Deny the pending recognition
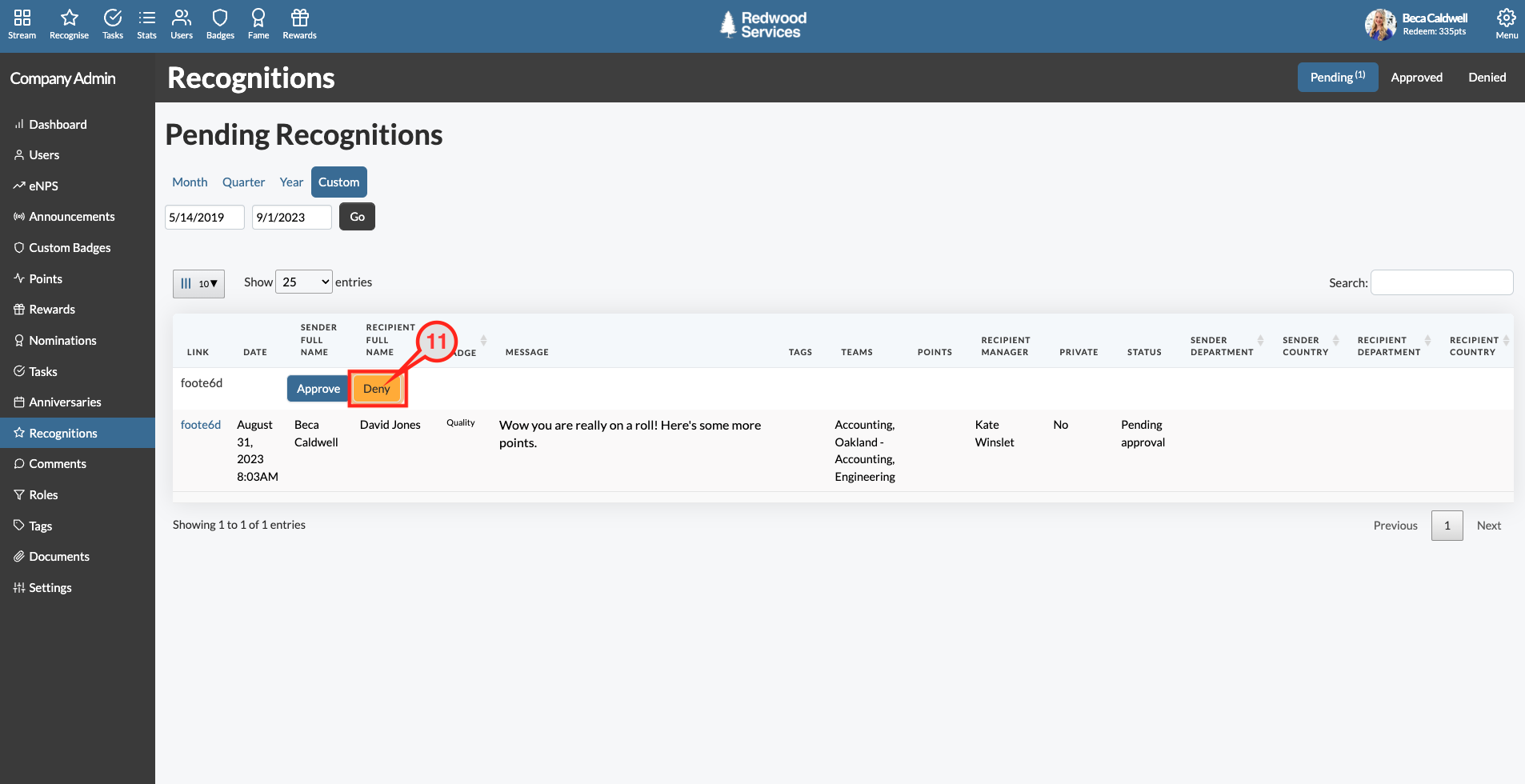This screenshot has width=1525, height=784. (x=377, y=388)
